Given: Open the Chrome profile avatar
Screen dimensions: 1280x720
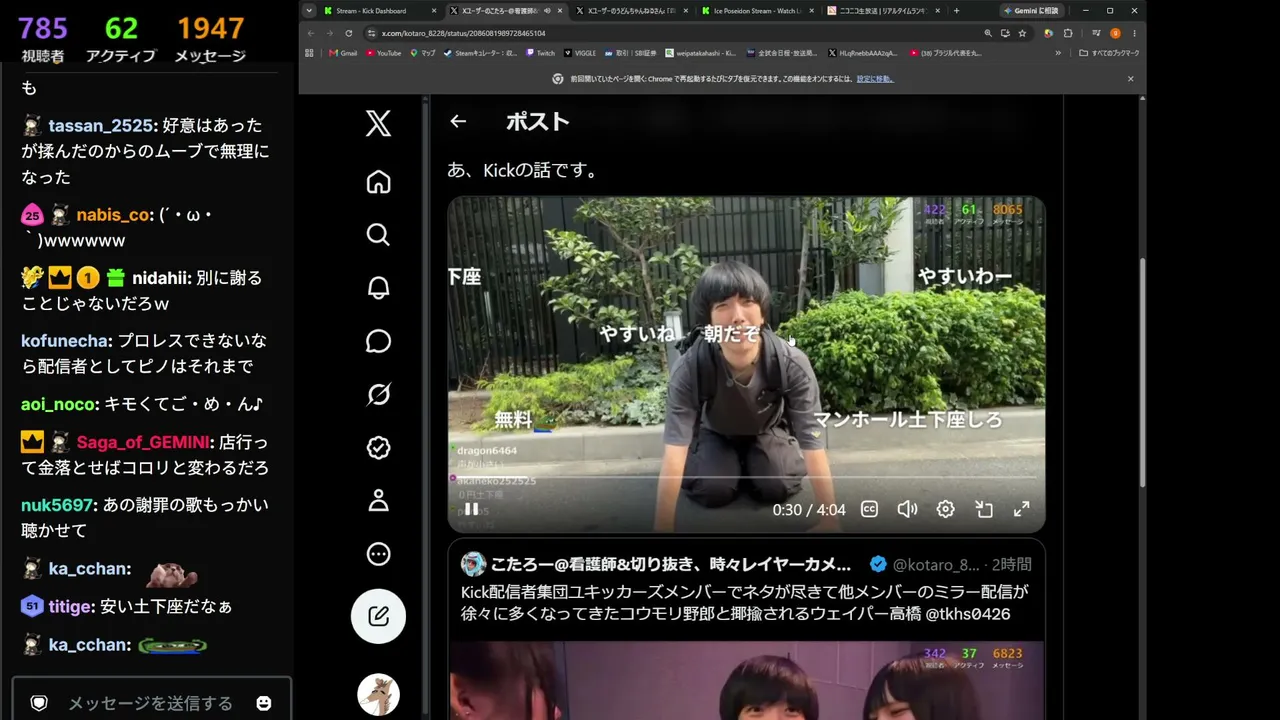Looking at the screenshot, I should click(1115, 33).
